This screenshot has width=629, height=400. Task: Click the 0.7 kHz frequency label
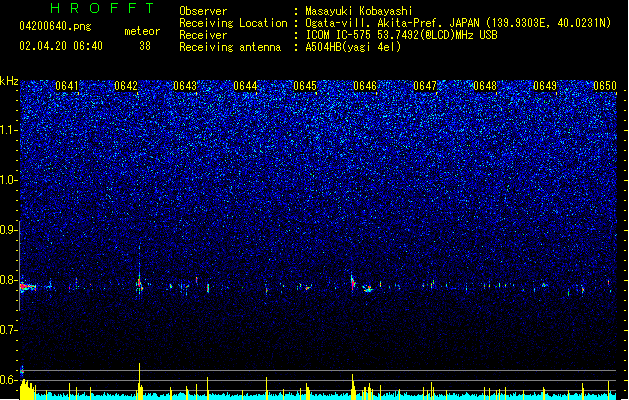8,330
